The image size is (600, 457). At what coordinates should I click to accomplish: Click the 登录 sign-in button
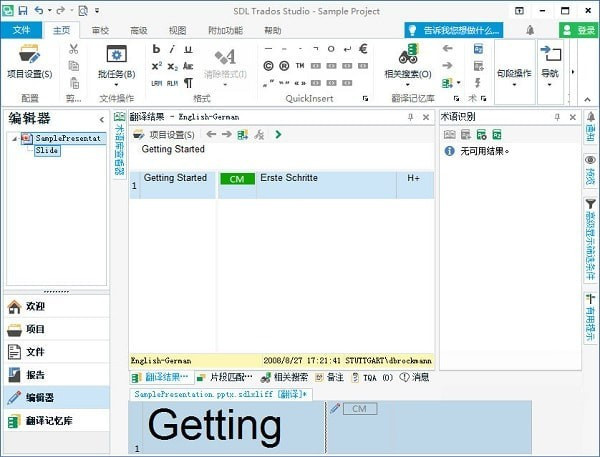[x=579, y=30]
